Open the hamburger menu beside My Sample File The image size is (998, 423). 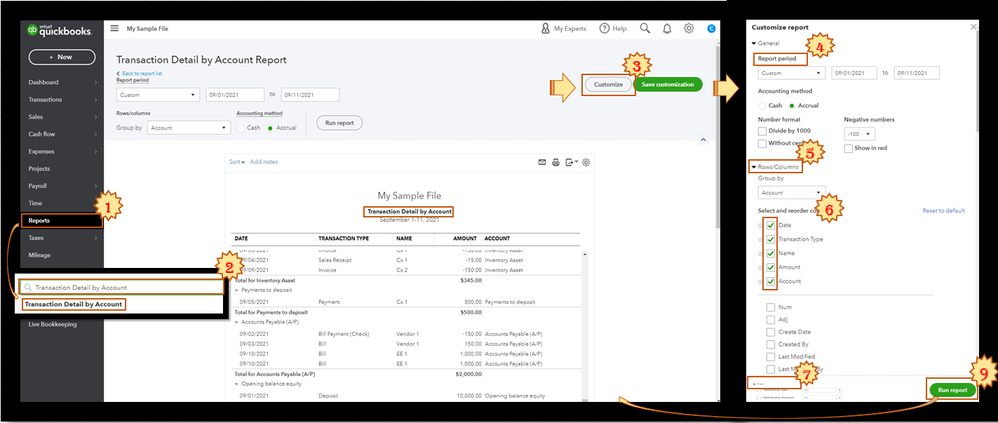[115, 28]
